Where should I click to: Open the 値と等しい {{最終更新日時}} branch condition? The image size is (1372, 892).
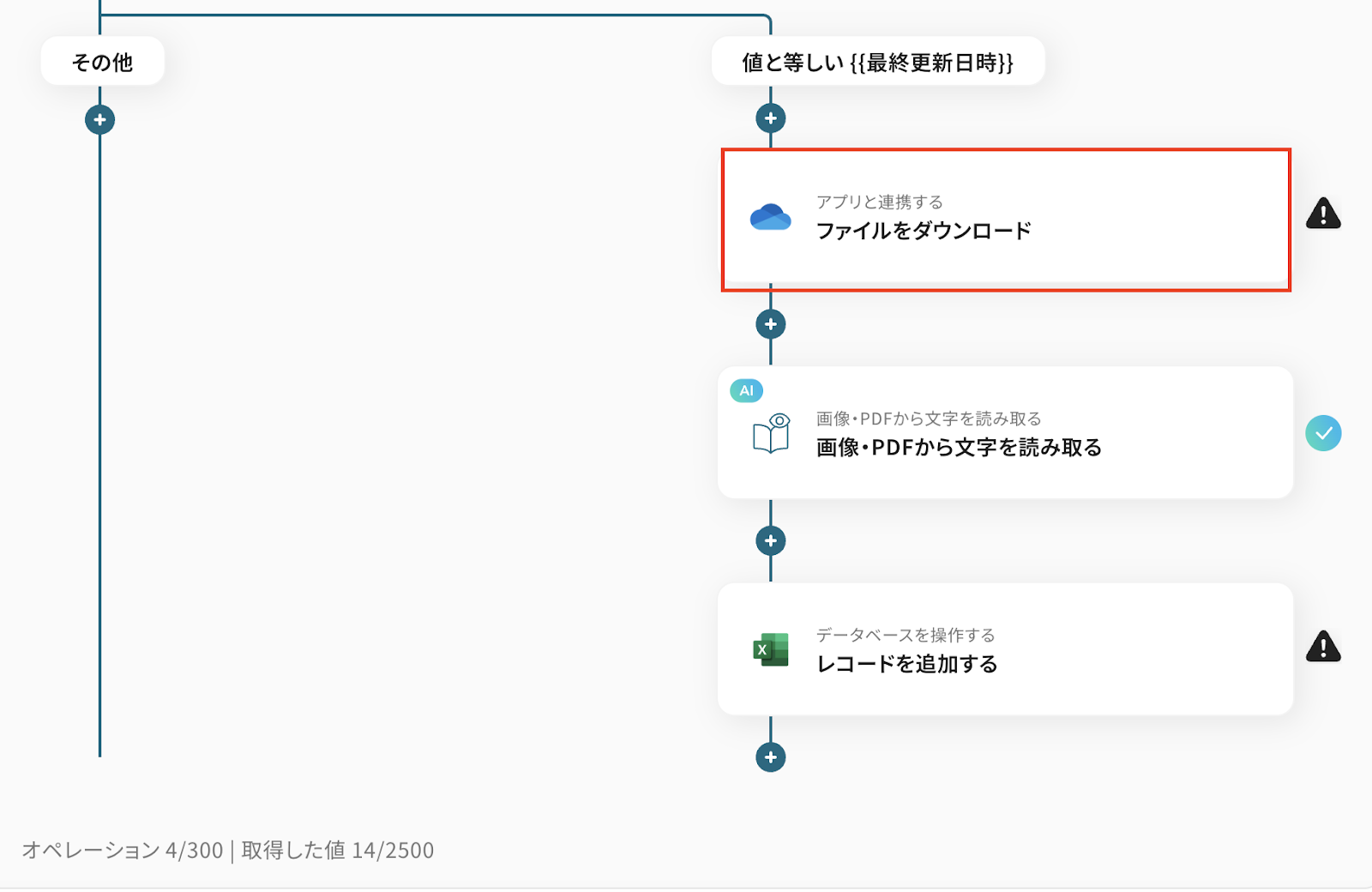[x=878, y=62]
